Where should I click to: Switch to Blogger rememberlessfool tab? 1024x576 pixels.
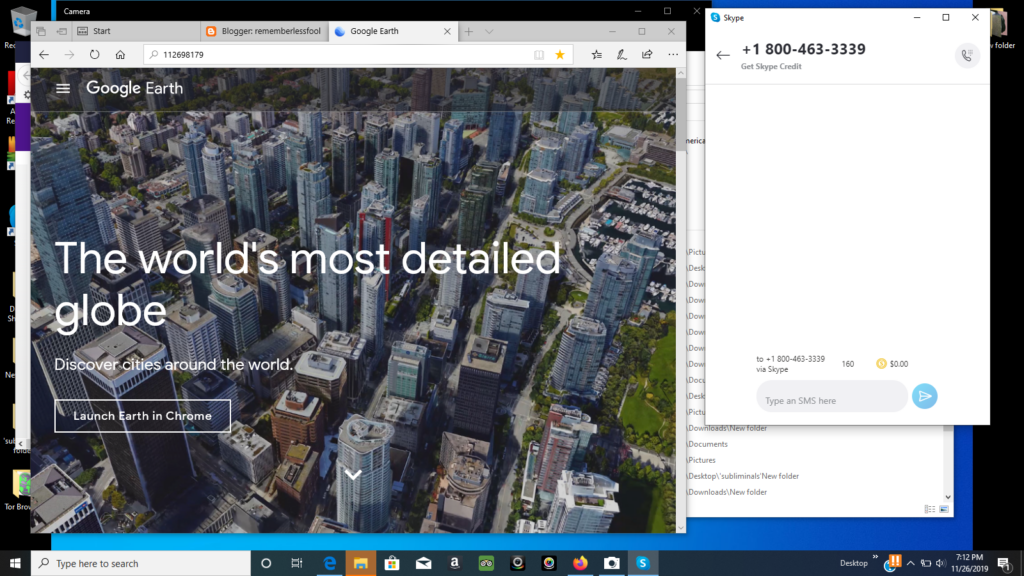click(x=264, y=31)
